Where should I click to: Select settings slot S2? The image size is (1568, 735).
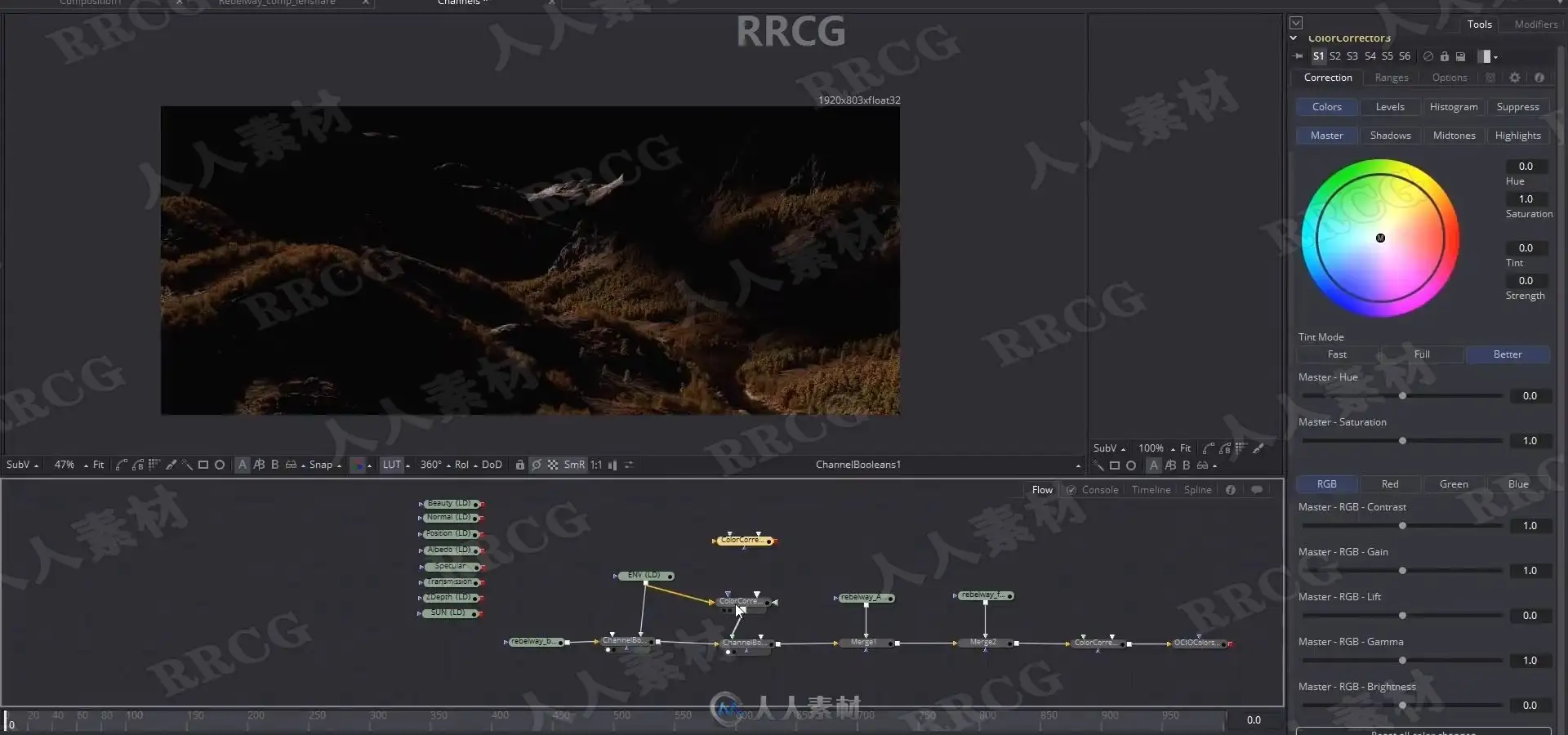coord(1335,56)
